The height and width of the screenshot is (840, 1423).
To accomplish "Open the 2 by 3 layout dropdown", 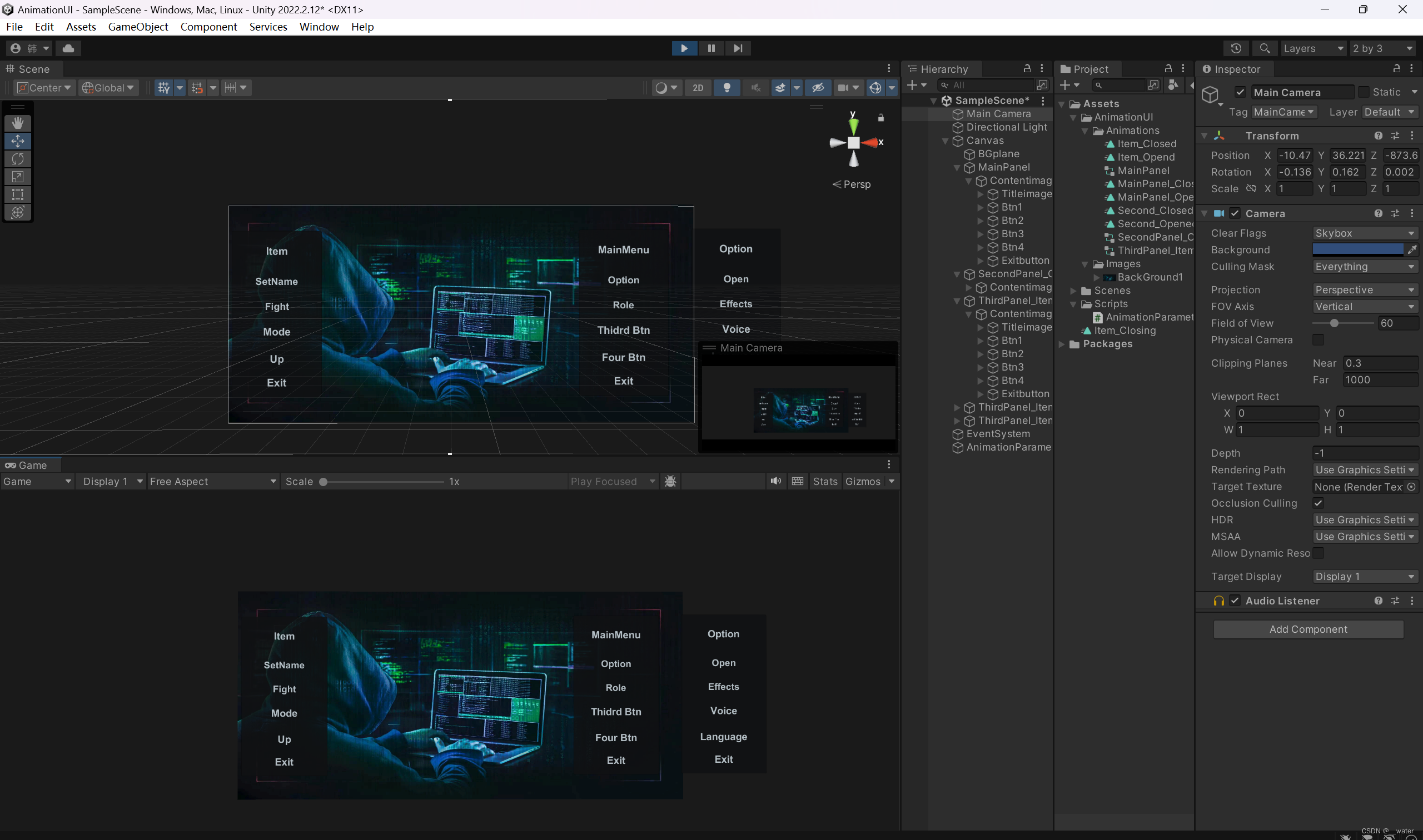I will point(1384,48).
